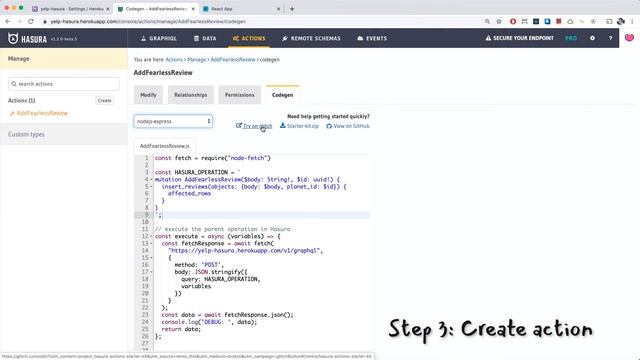This screenshot has width=640, height=360.
Task: Open the help question mark
Action: click(x=611, y=38)
